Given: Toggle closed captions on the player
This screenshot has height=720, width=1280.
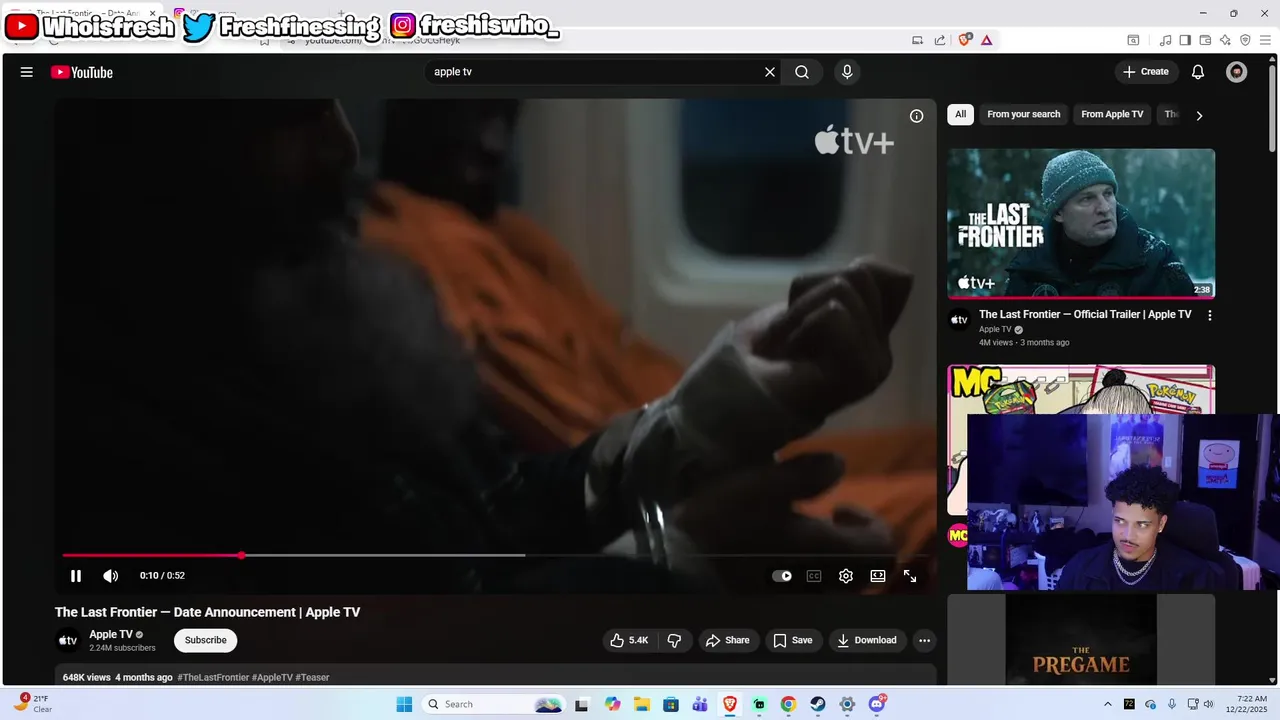Looking at the screenshot, I should click(814, 576).
